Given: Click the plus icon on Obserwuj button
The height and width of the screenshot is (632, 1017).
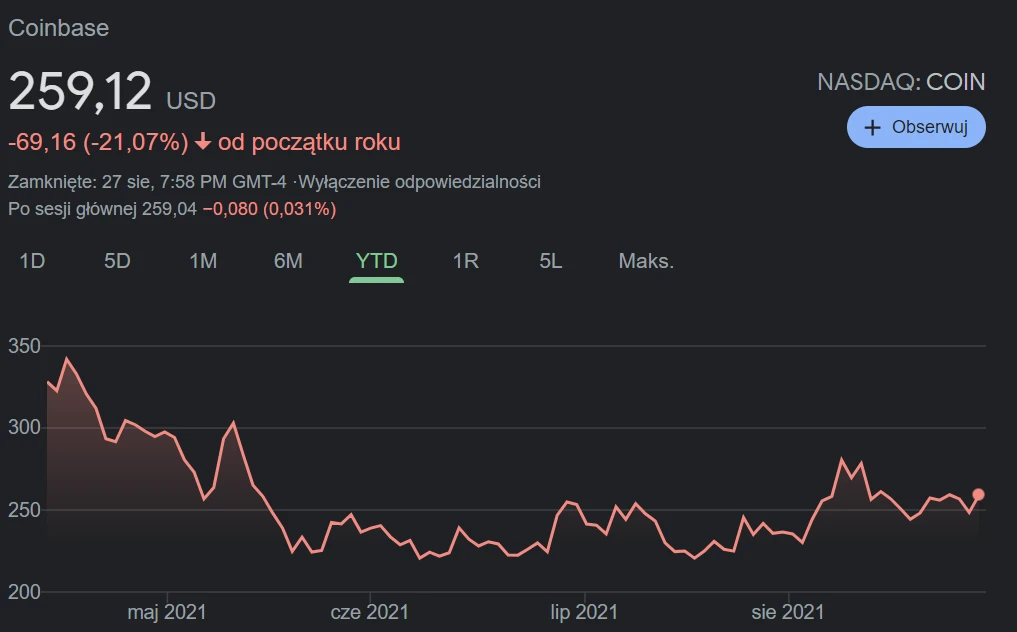Looking at the screenshot, I should tap(872, 127).
